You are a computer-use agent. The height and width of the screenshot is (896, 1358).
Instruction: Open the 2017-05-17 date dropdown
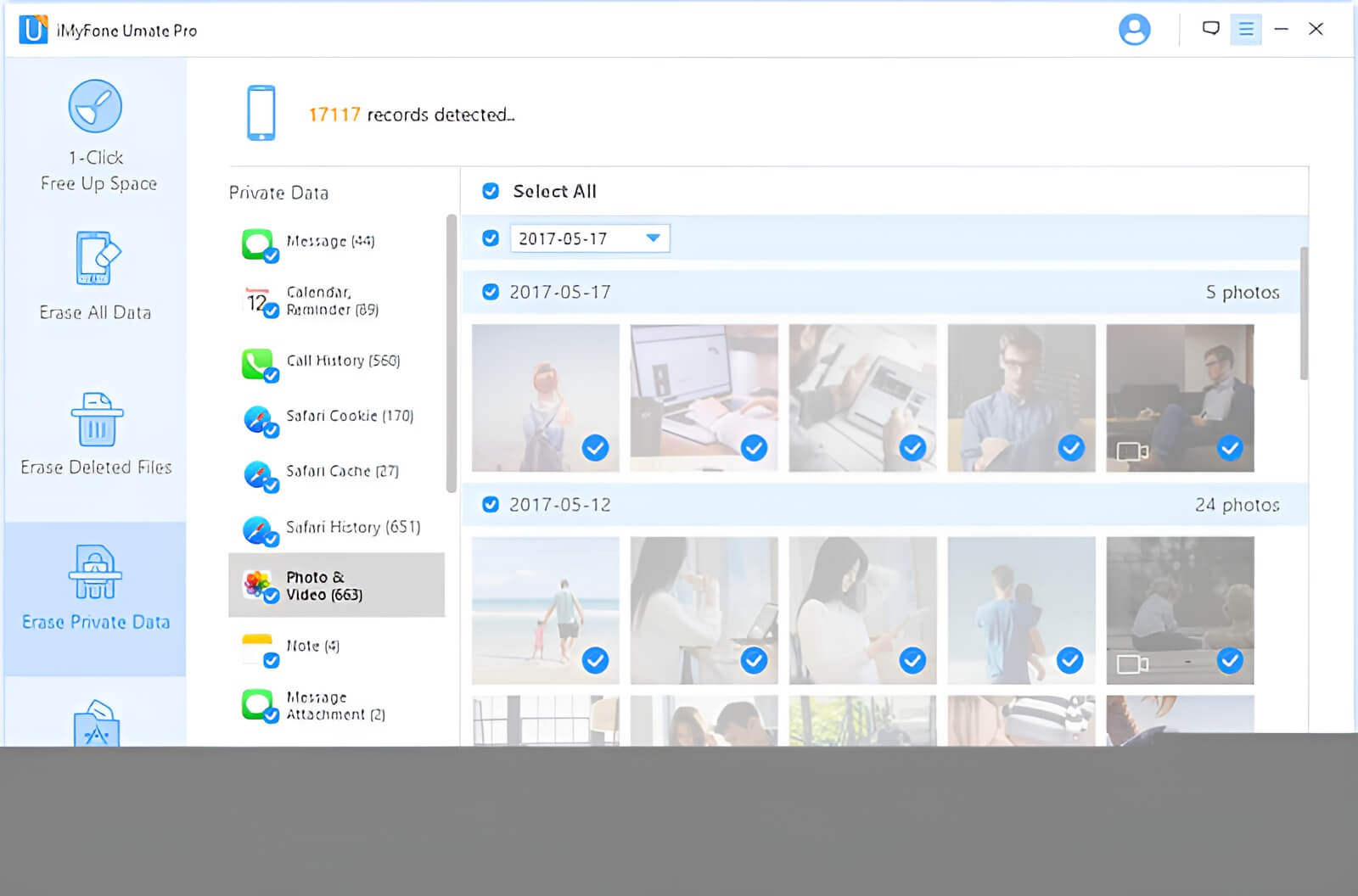[x=590, y=238]
